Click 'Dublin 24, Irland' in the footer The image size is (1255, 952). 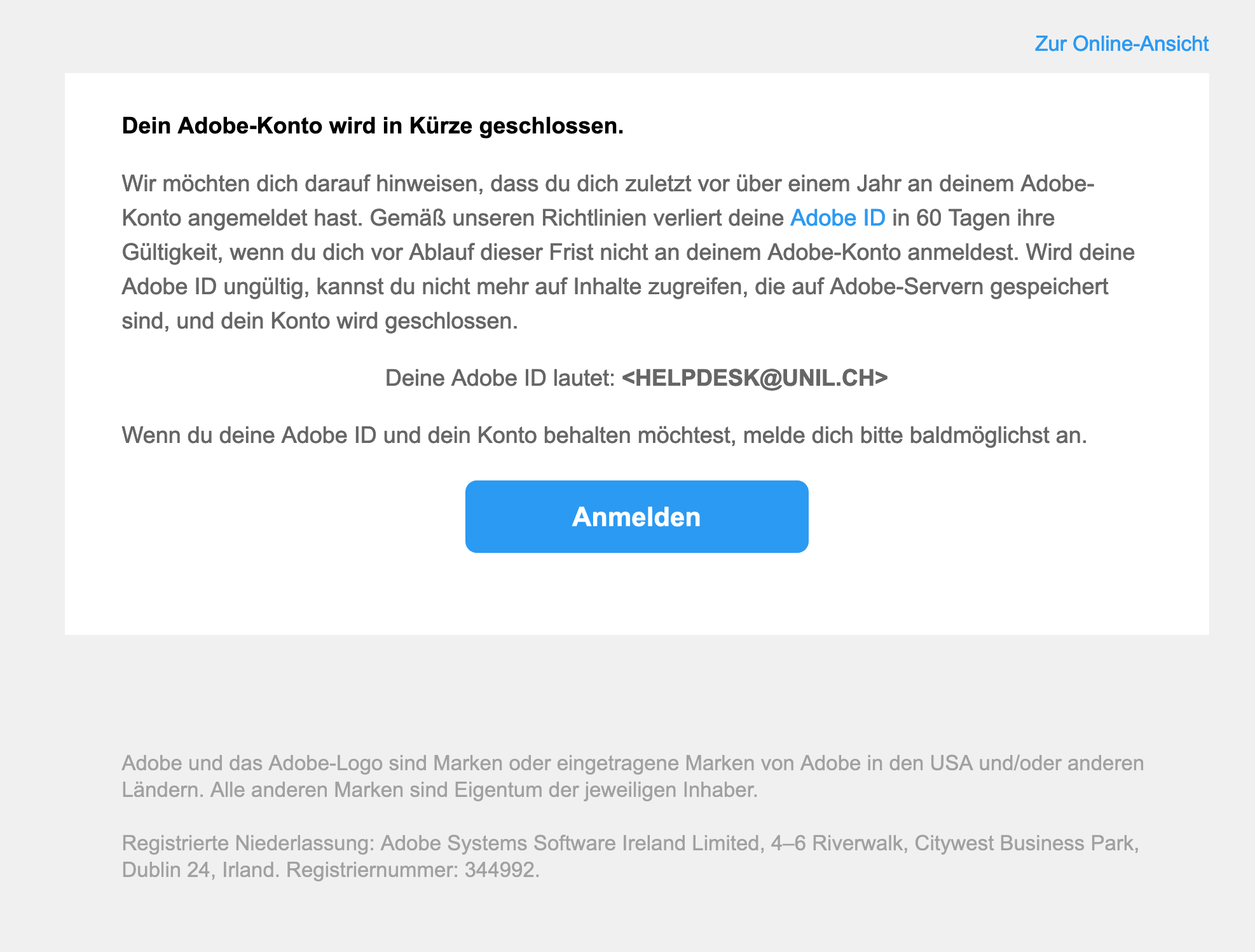tap(200, 869)
